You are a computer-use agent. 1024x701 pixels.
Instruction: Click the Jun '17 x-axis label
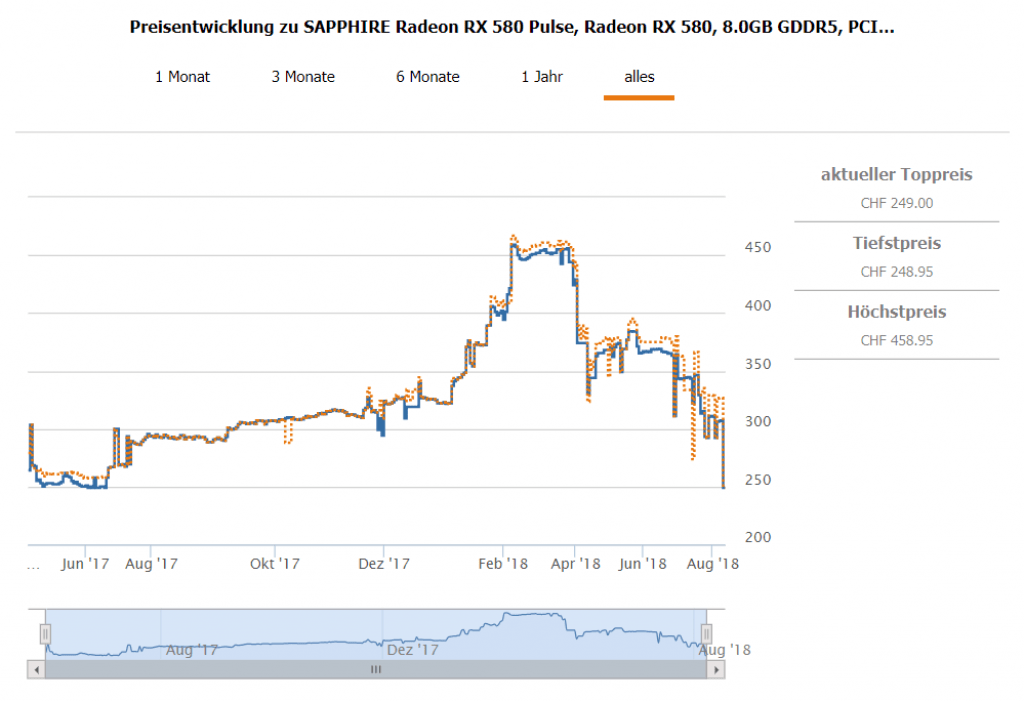tap(85, 564)
